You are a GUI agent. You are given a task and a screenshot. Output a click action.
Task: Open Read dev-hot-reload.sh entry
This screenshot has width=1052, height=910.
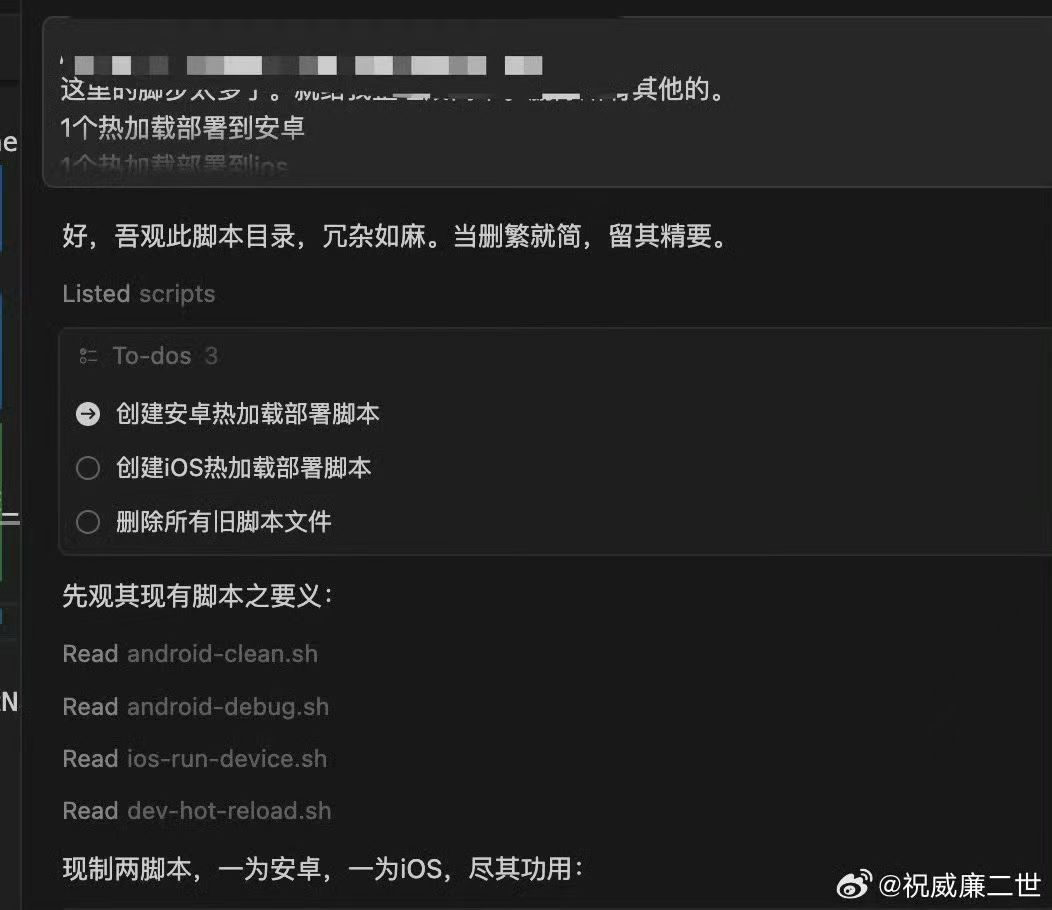coord(197,811)
